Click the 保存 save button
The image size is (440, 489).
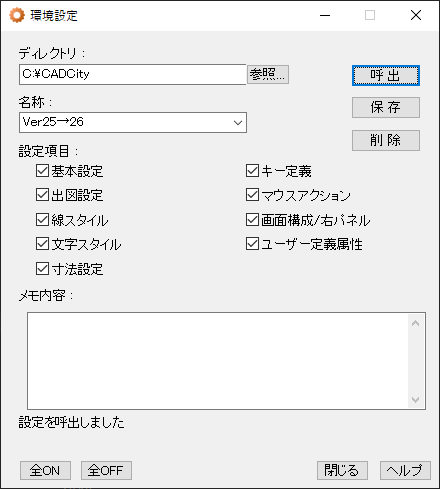point(386,107)
